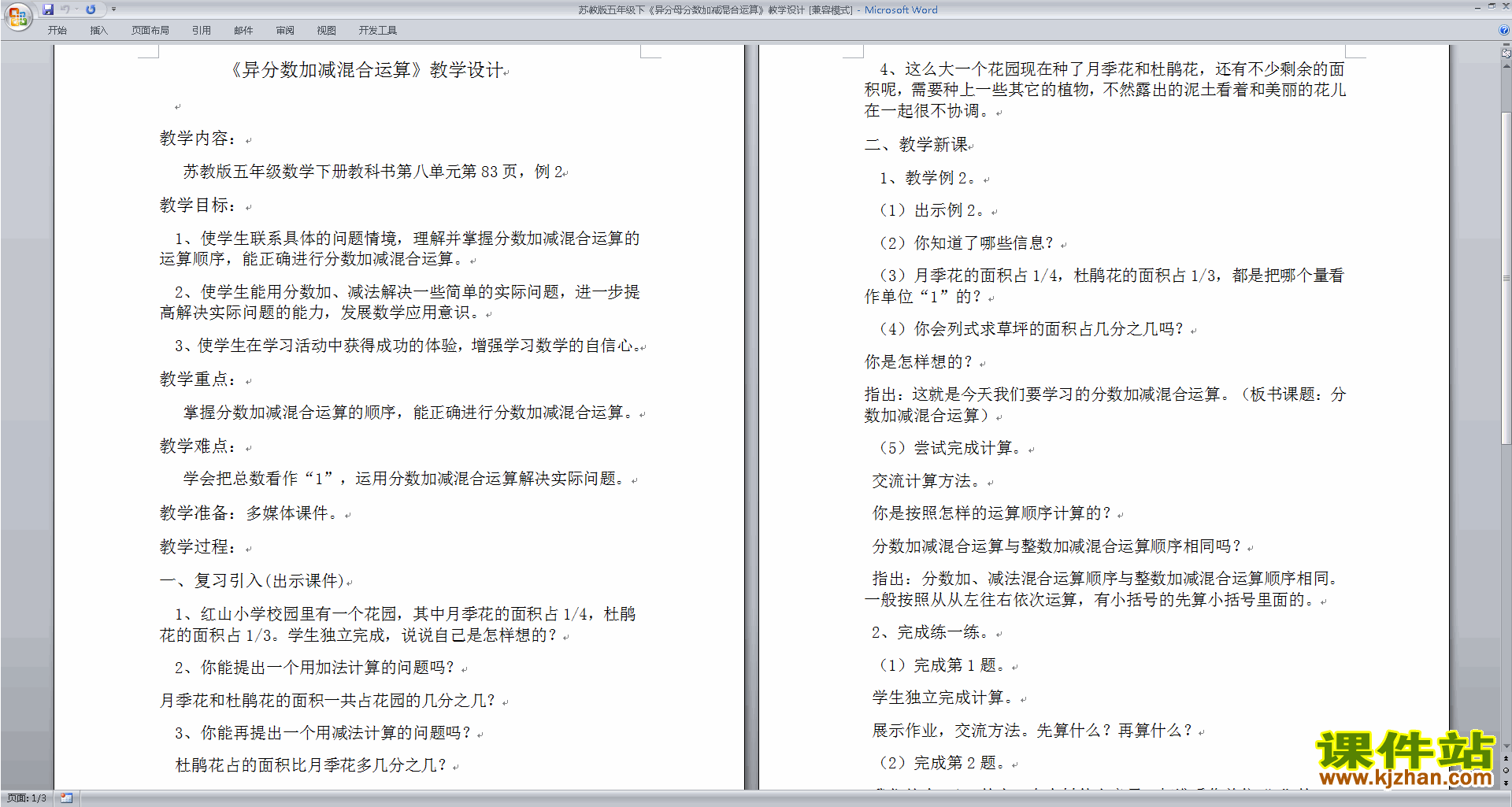Click the heading 教学目标：
The width and height of the screenshot is (1512, 807).
(x=198, y=205)
